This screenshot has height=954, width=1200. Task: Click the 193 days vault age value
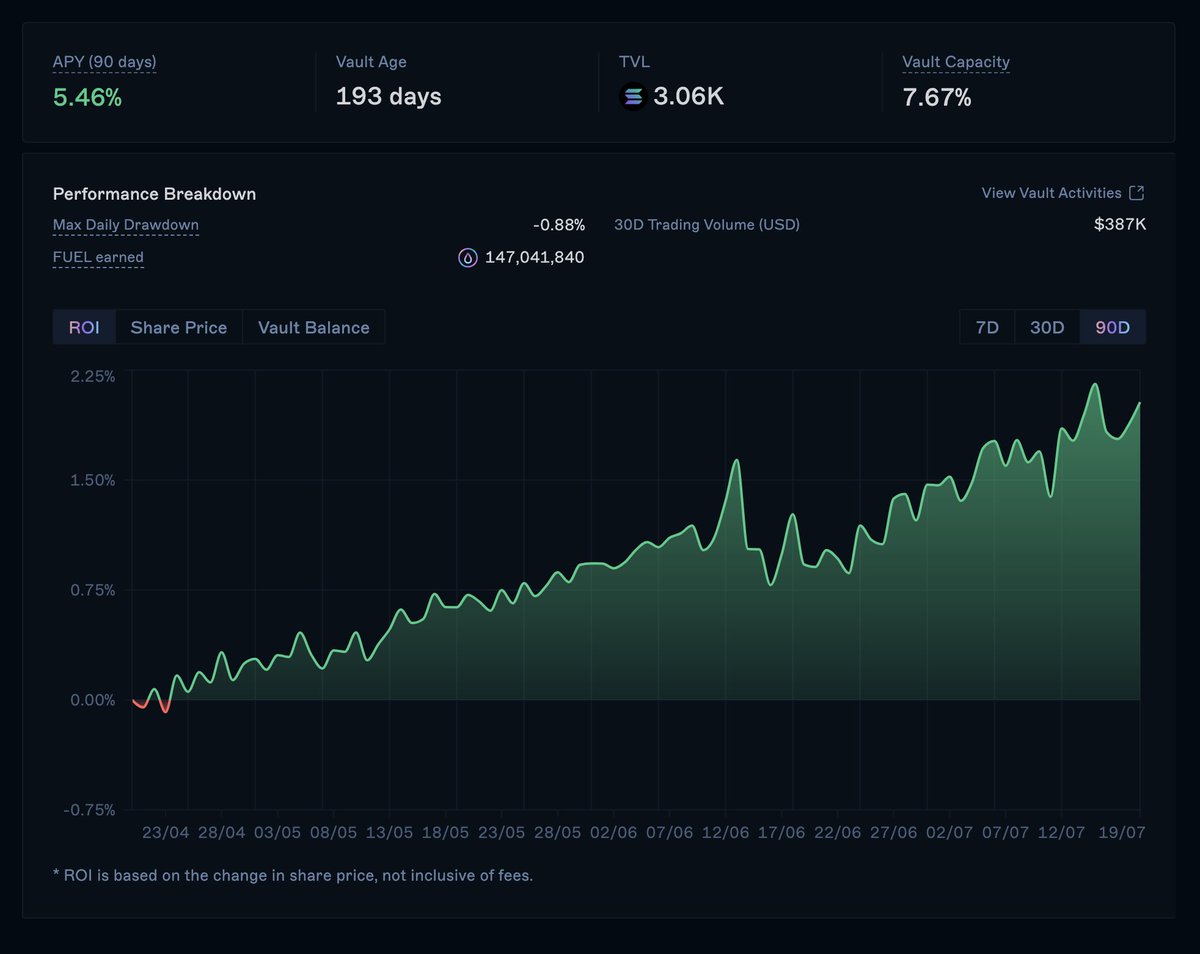point(389,97)
